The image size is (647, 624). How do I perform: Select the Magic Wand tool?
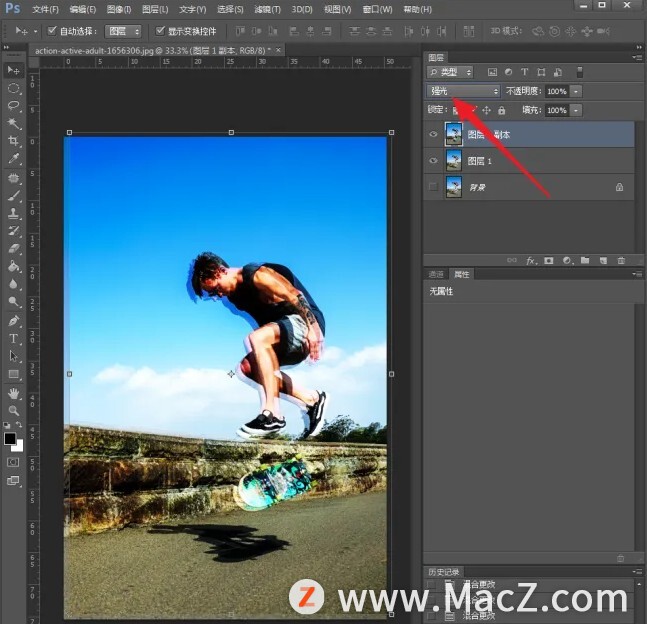(14, 123)
